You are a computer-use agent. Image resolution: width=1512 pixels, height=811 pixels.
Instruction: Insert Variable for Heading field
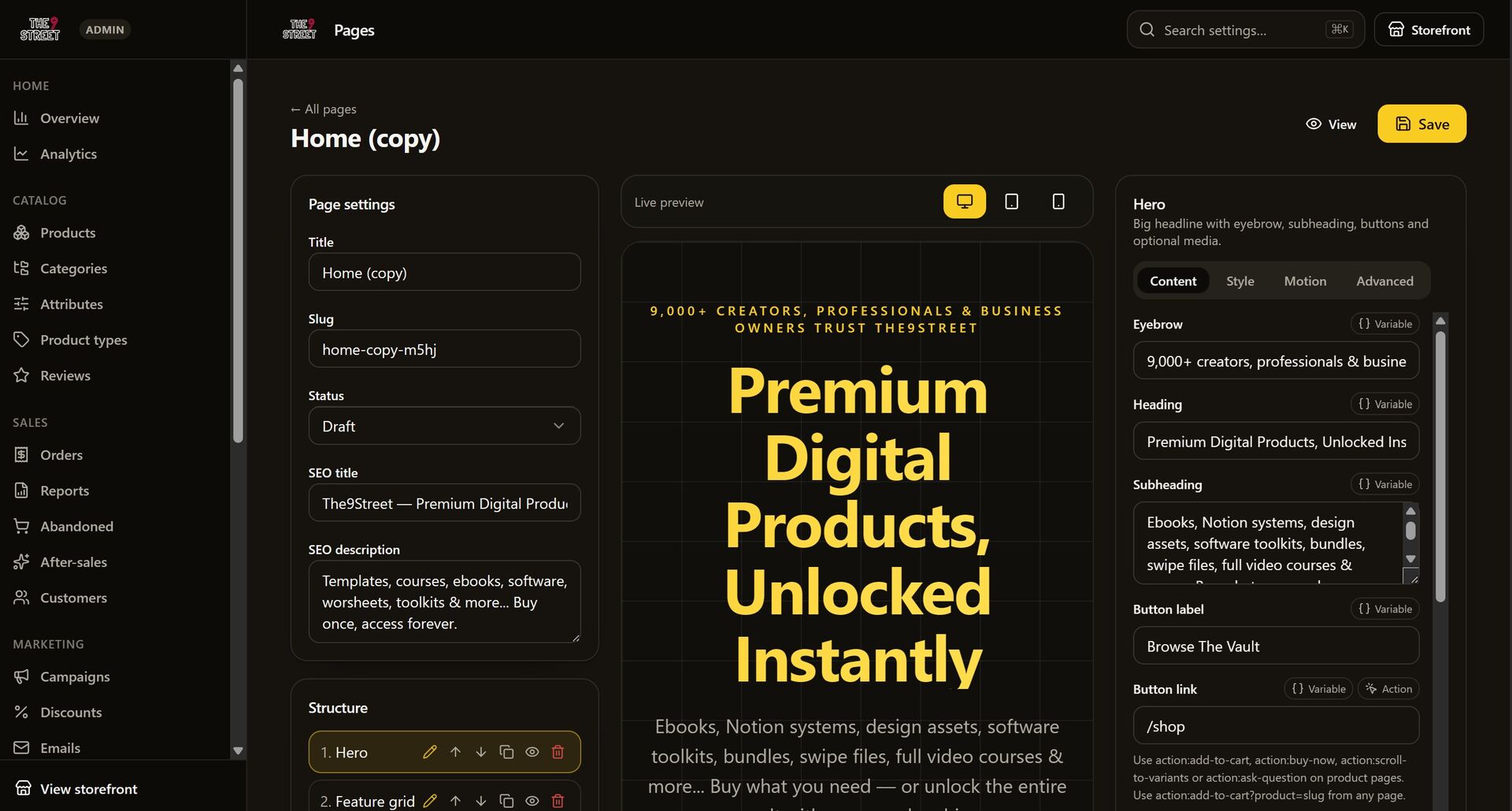coord(1384,404)
